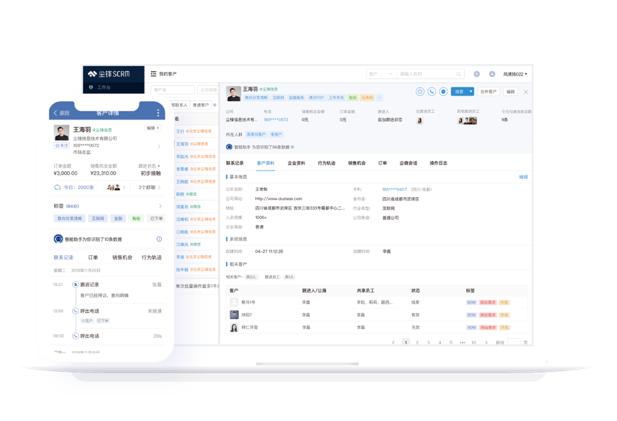The width and height of the screenshot is (617, 421).
Task: Tap the cloud icon in the phone stats row
Action: 57,187
